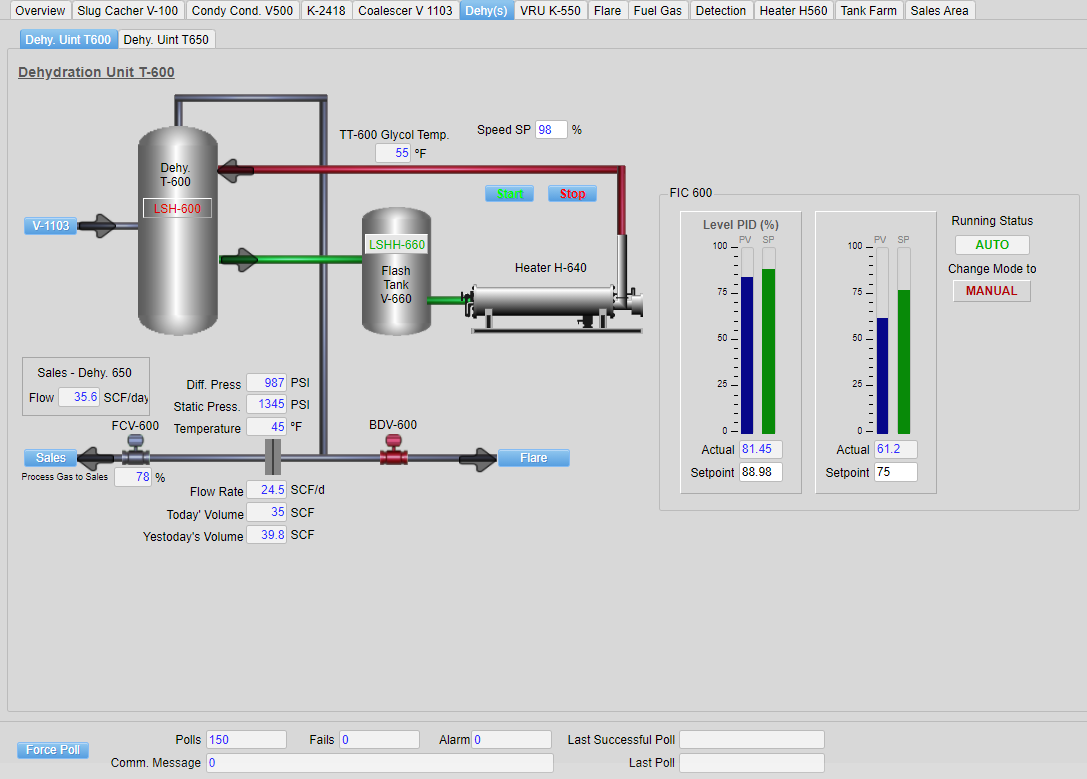This screenshot has width=1087, height=779.
Task: Click Today' Volume value 35
Action: coord(266,512)
